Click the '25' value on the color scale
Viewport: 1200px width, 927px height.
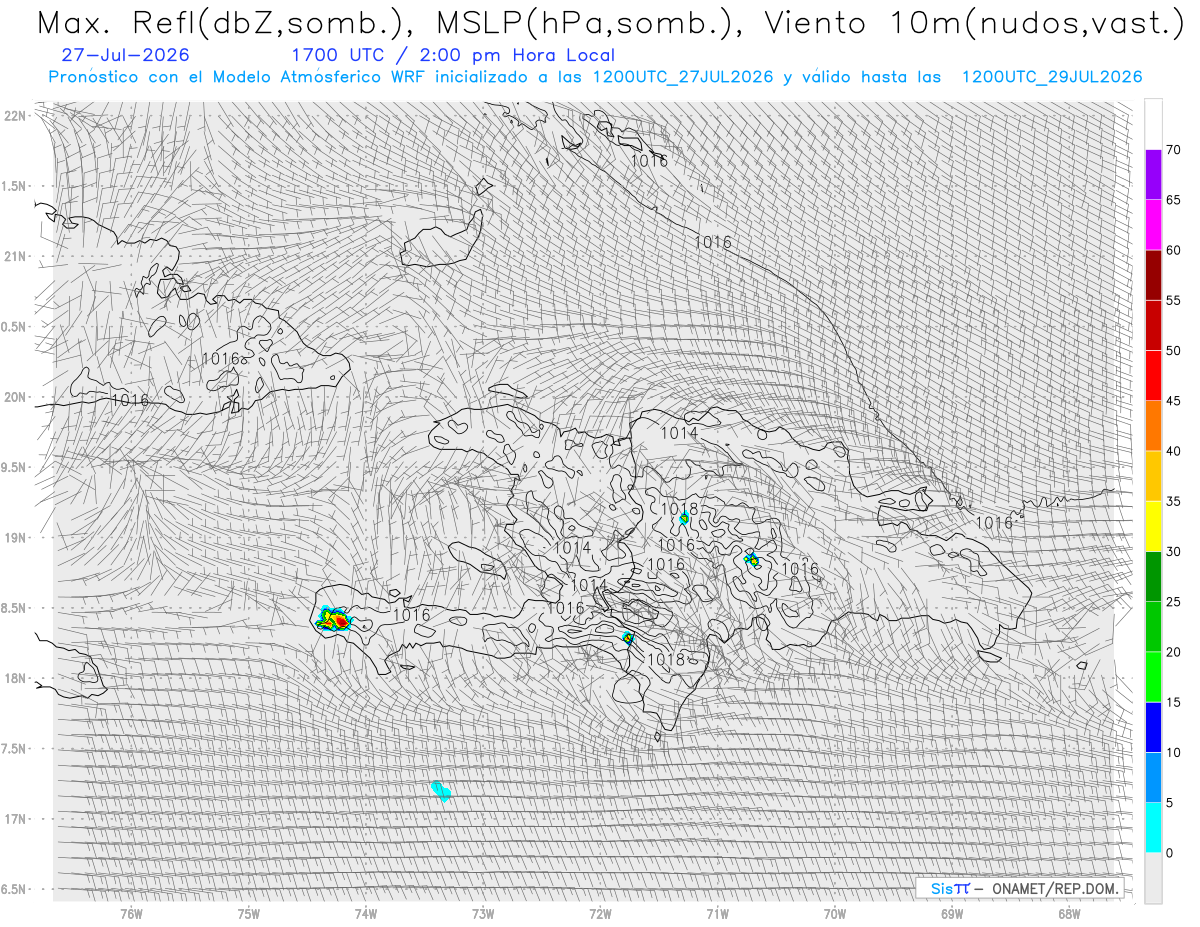coord(1173,602)
